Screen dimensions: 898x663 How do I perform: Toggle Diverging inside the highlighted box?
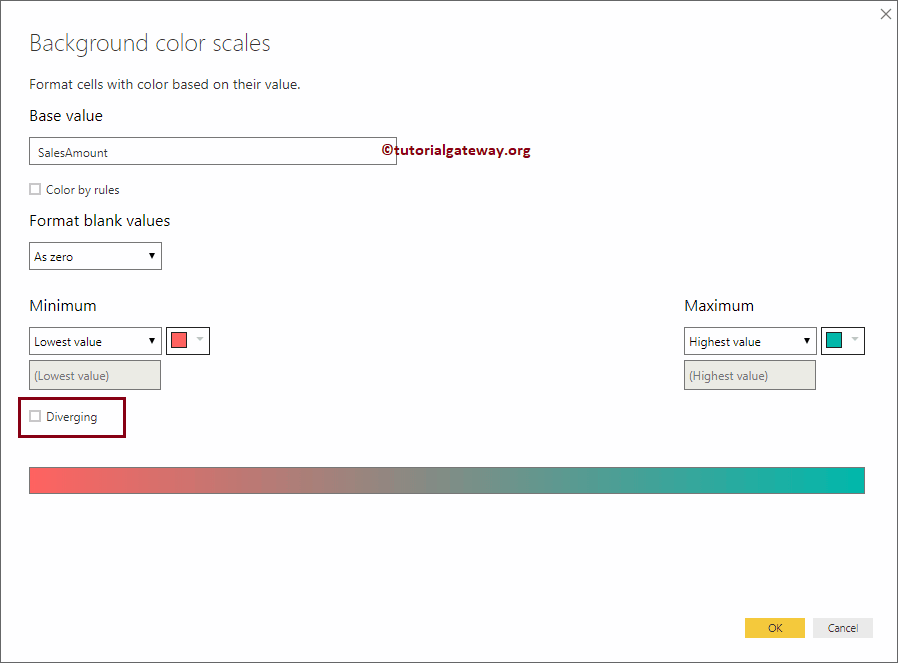[35, 415]
